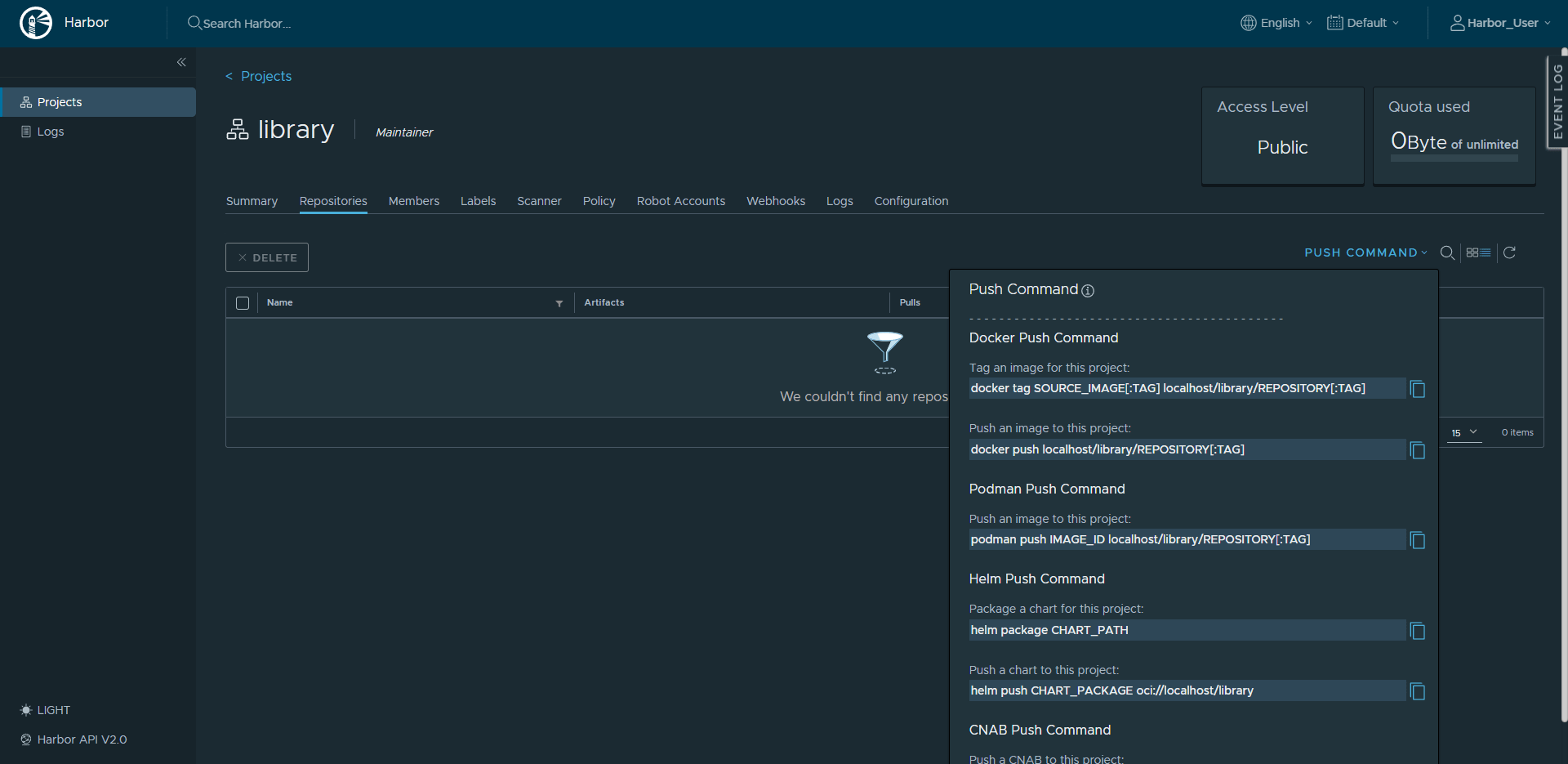Sort by Artifacts column header
The height and width of the screenshot is (764, 1568).
(x=604, y=302)
